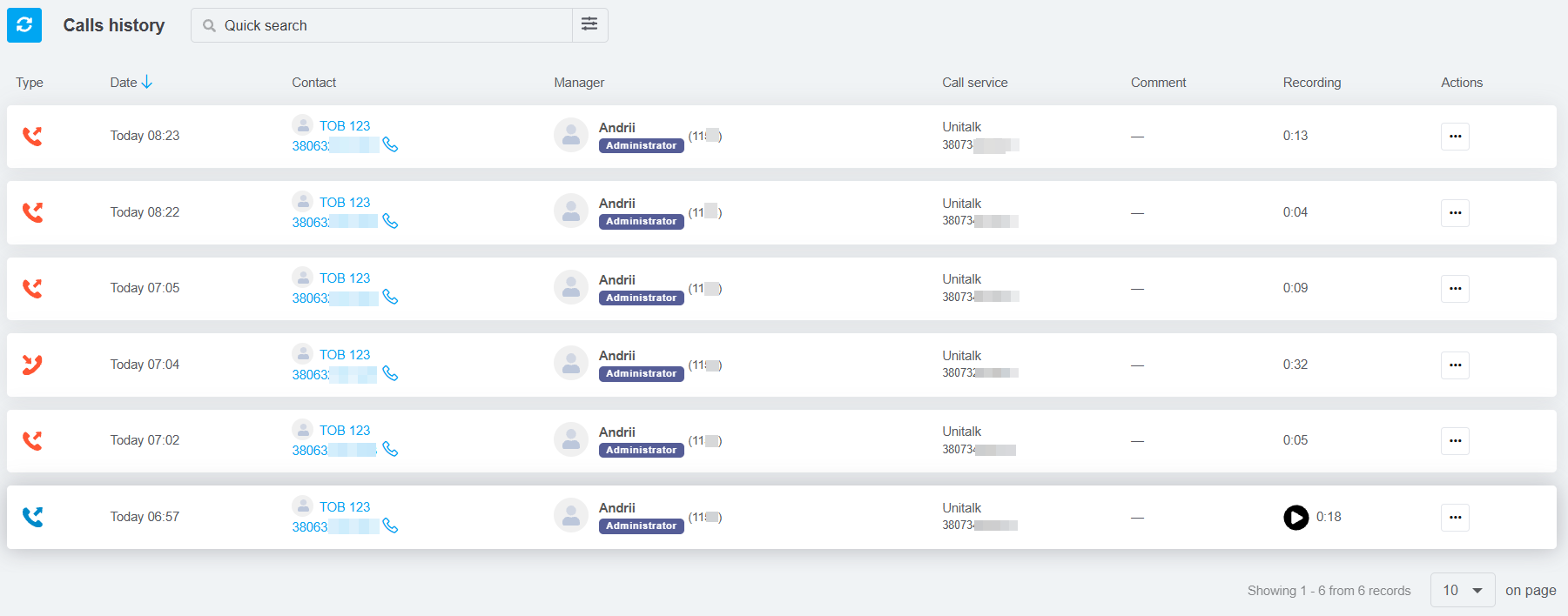Click the call type icon for 06:57 call
1568x616 pixels.
pos(32,517)
